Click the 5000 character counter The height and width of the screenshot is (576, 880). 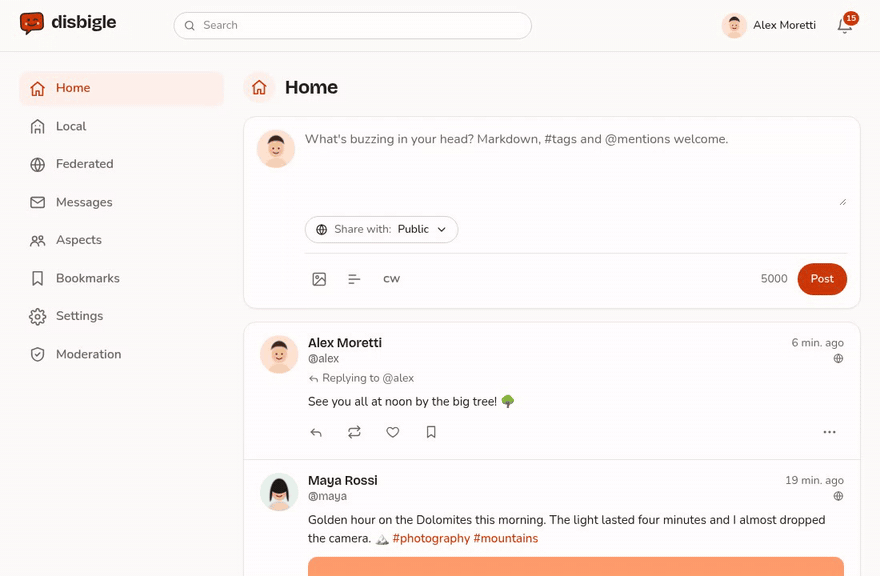coord(774,279)
